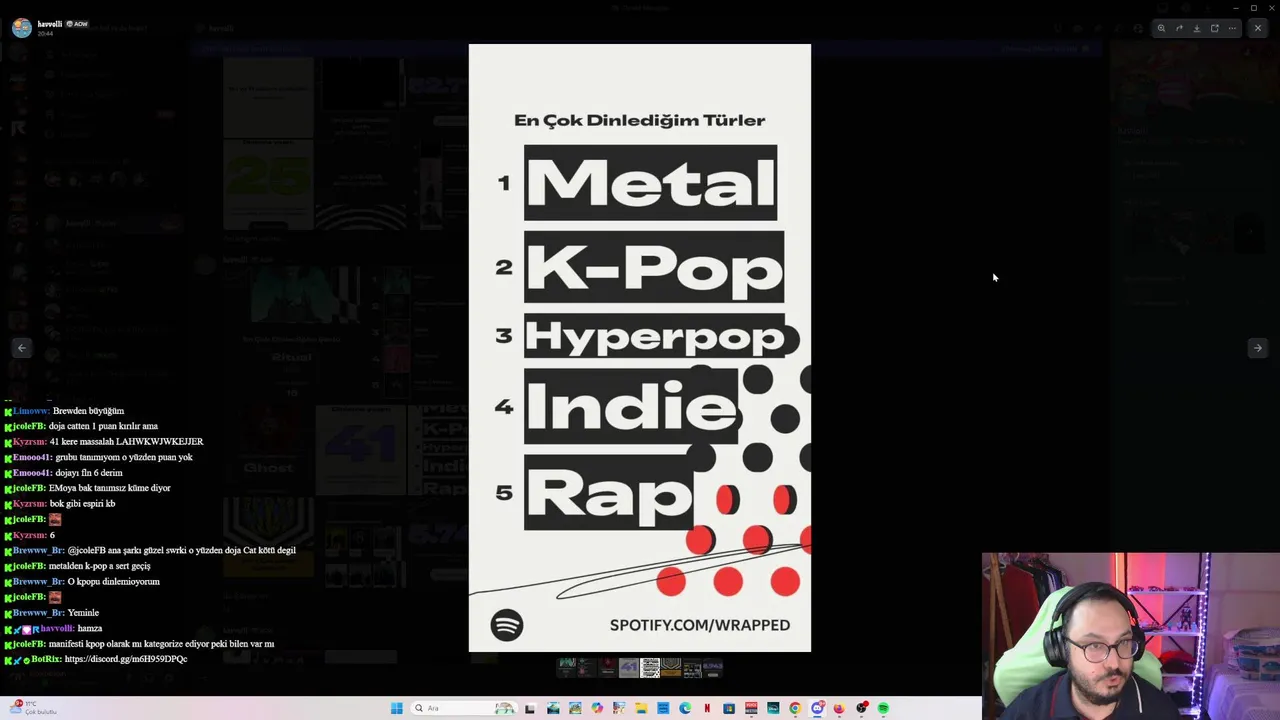Select the dark red third thumbnail in strip
The height and width of the screenshot is (720, 1280).
coord(608,668)
